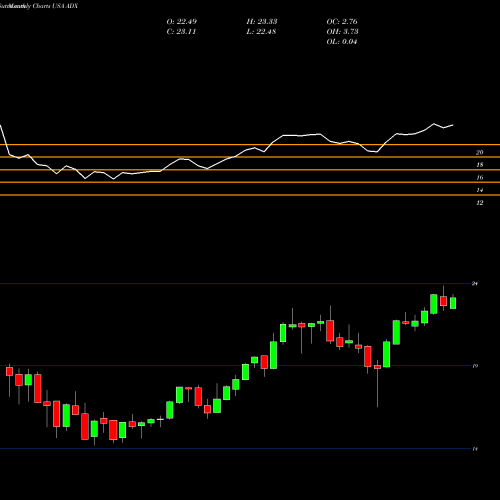Click the long-wick red candle near price 19
The image size is (500, 500).
(x=377, y=367)
